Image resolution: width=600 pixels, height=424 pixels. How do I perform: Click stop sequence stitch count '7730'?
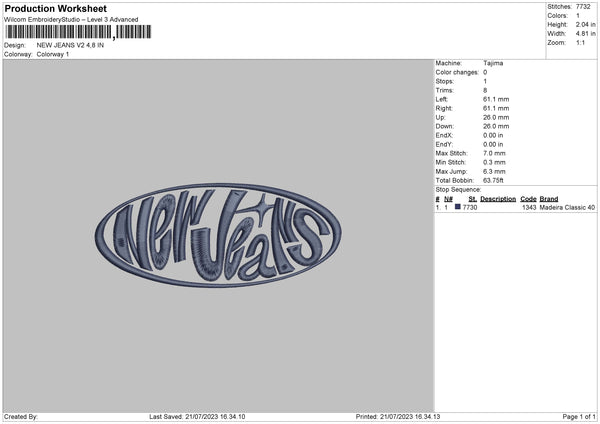click(x=470, y=207)
